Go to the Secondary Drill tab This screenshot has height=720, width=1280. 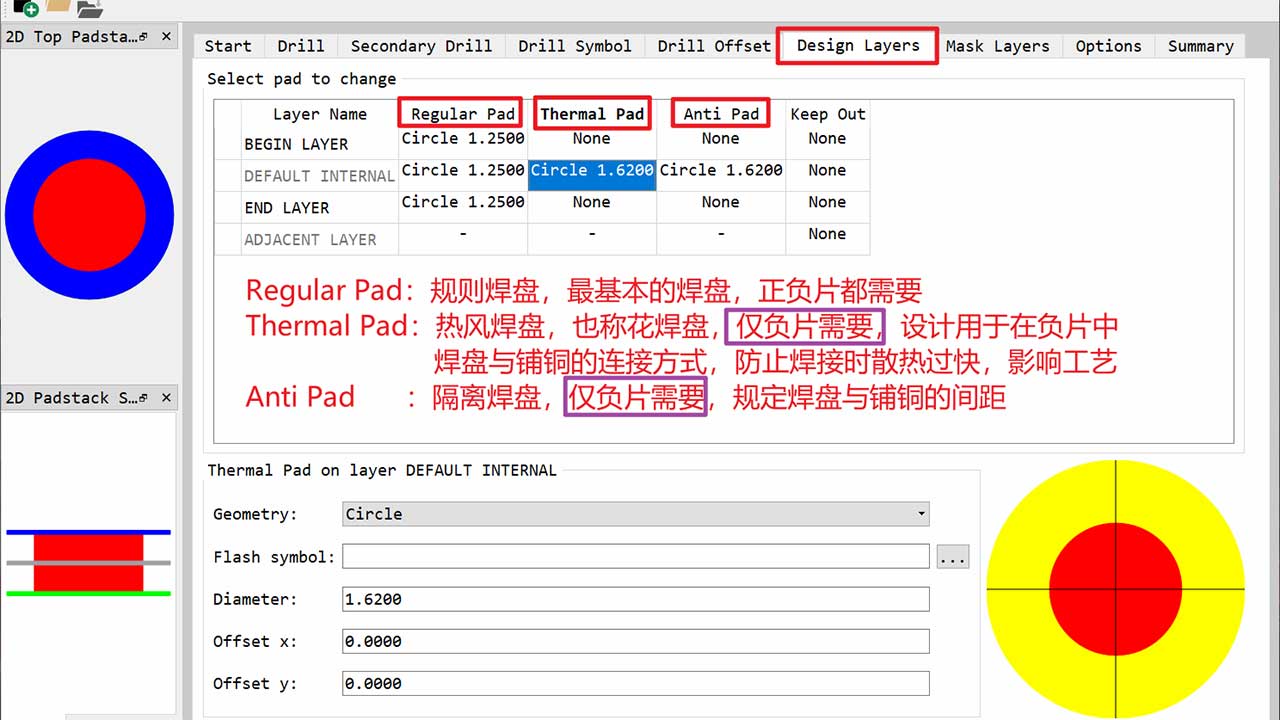pos(421,46)
